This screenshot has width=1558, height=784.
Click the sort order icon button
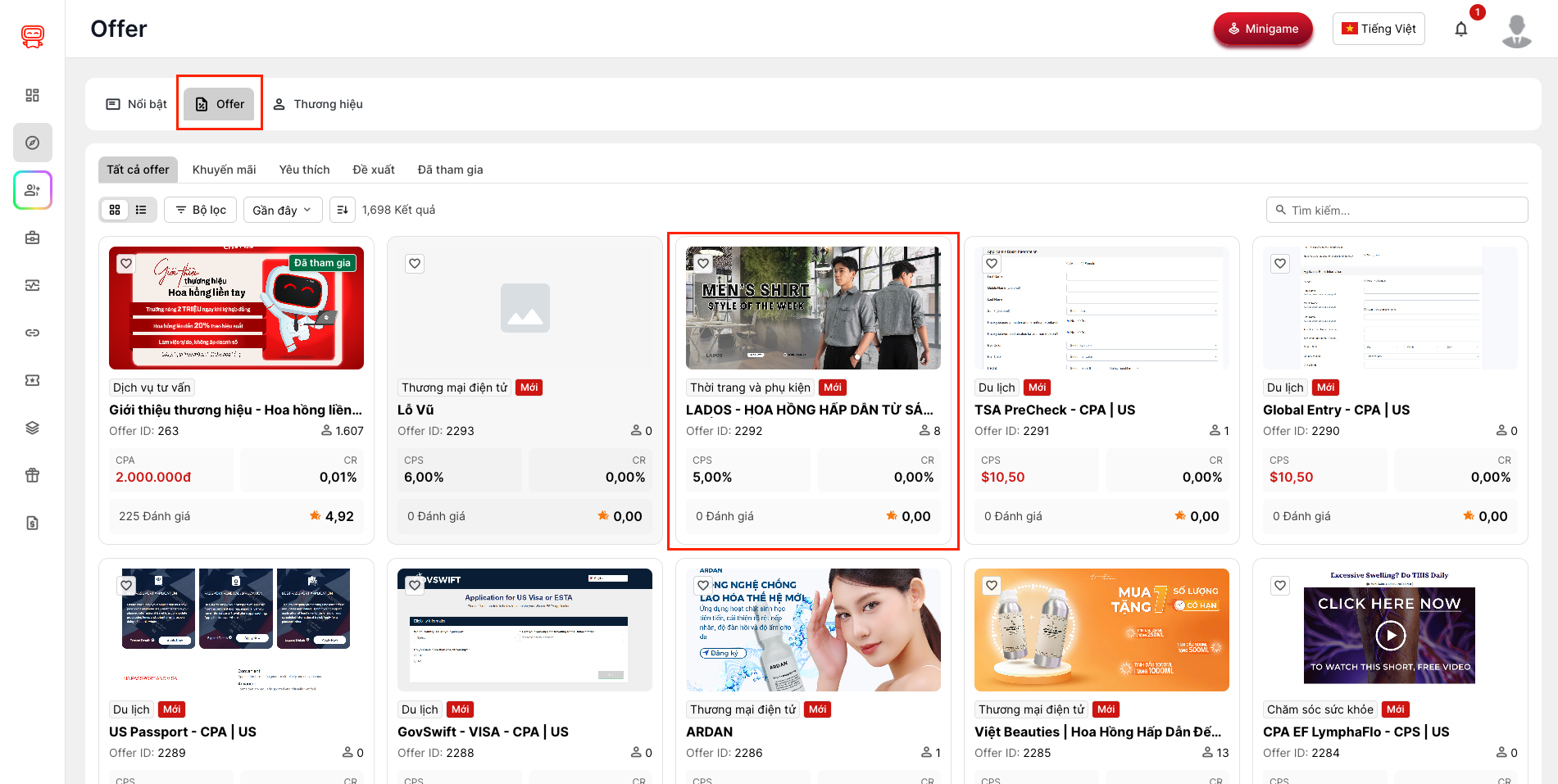pyautogui.click(x=343, y=210)
